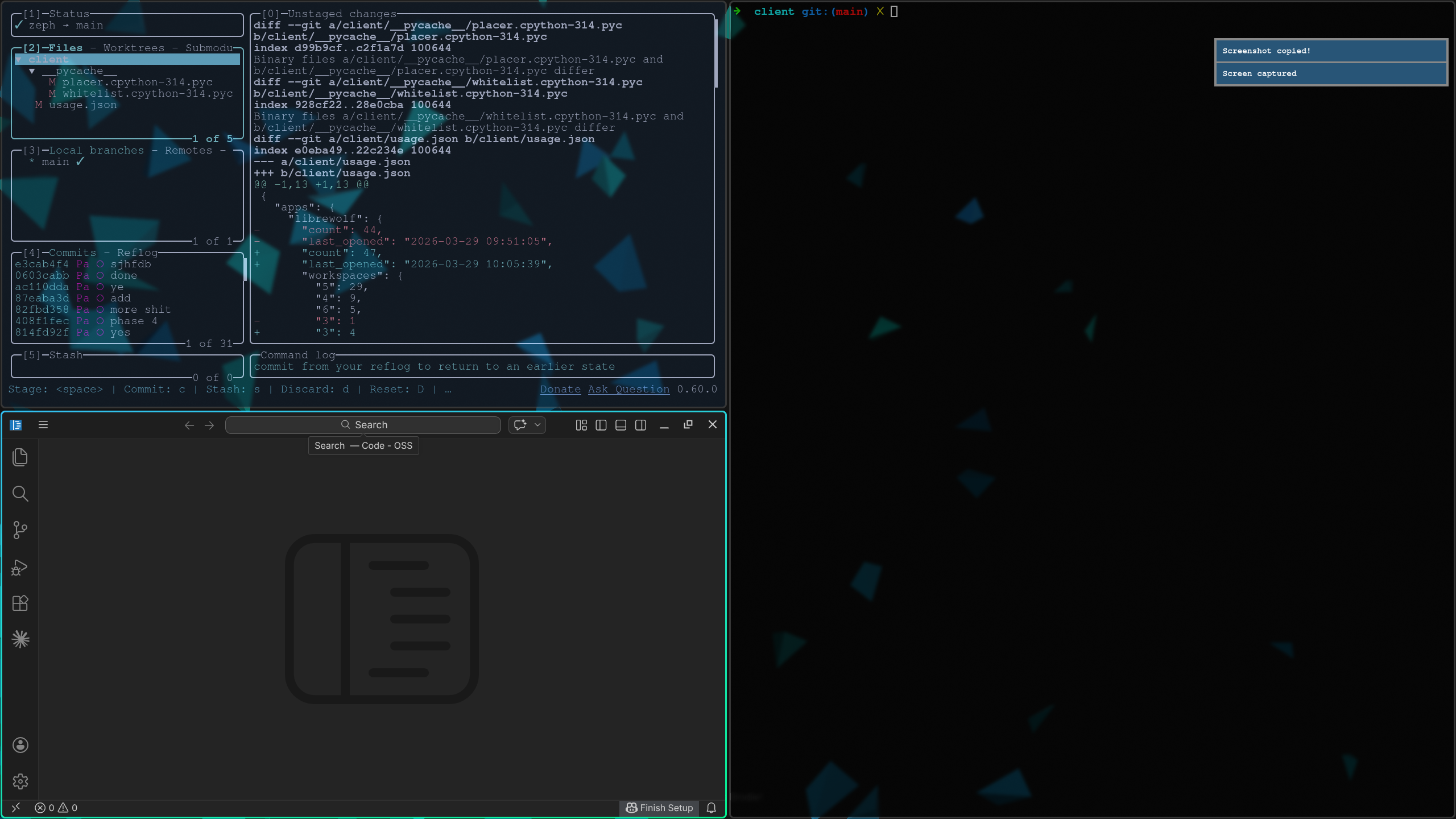Switch to the Reflog tab in the Commits panel
The width and height of the screenshot is (1456, 819).
point(137,253)
